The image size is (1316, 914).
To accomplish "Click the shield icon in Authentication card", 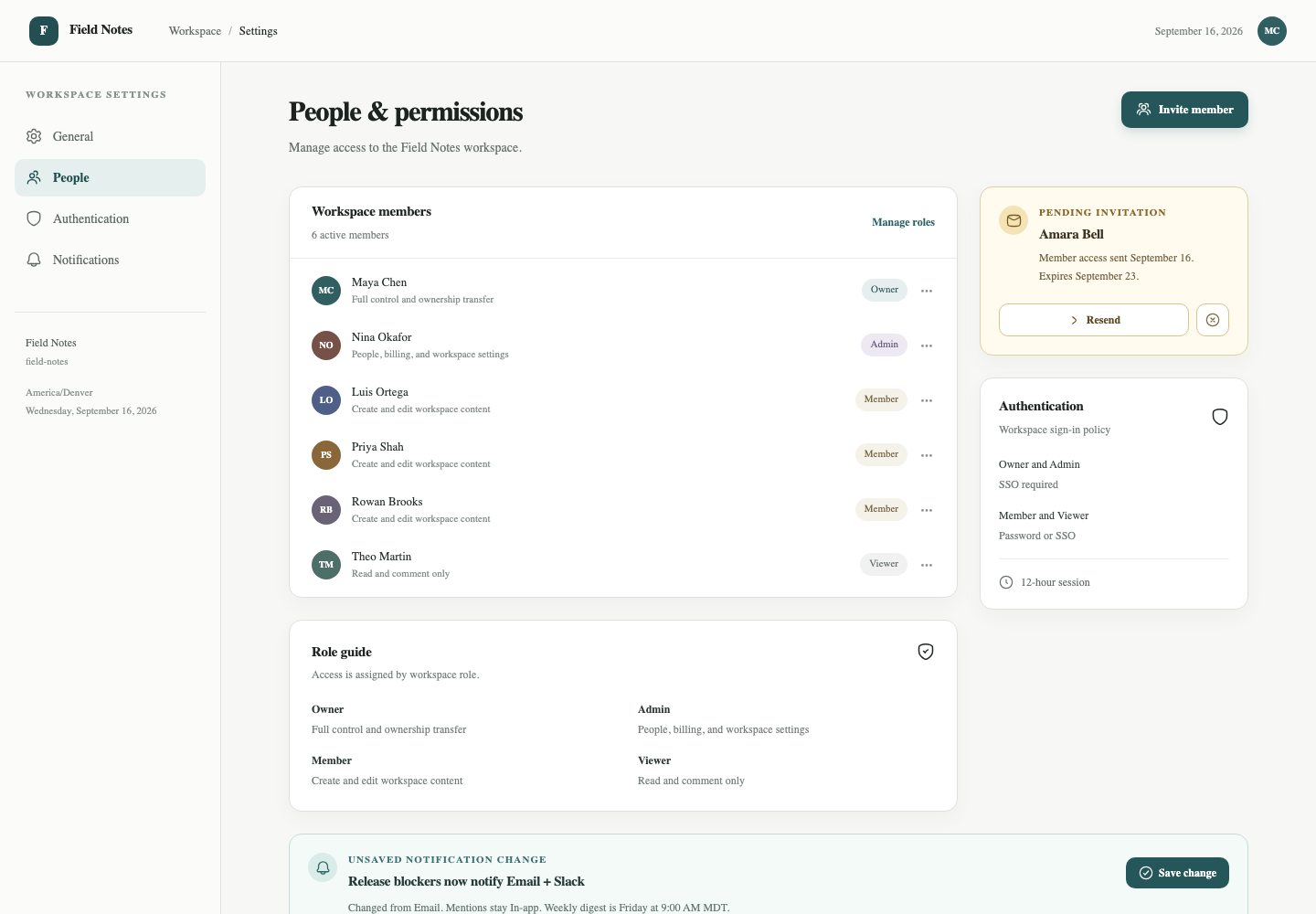I will tap(1220, 417).
